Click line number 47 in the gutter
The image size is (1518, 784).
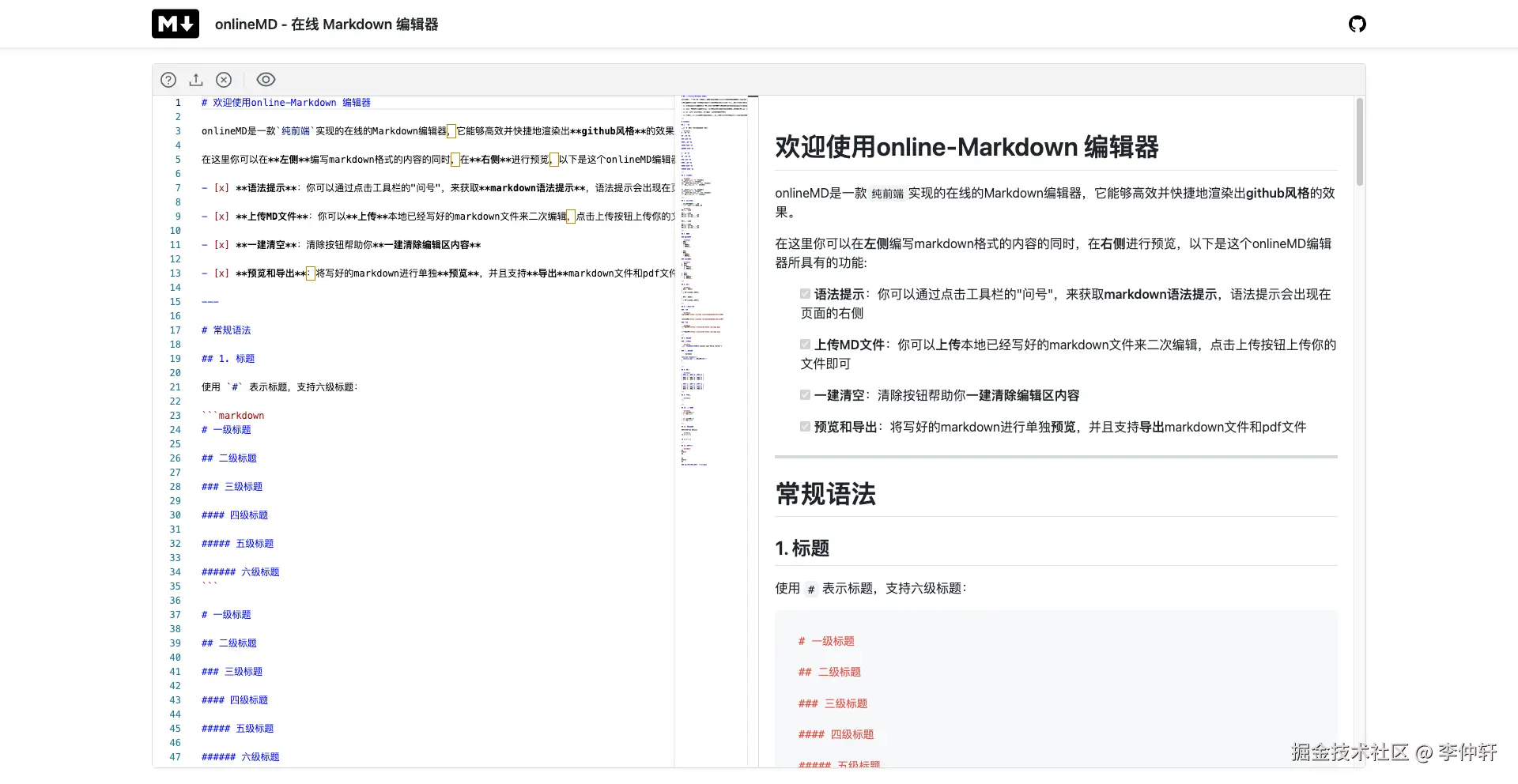[x=176, y=757]
